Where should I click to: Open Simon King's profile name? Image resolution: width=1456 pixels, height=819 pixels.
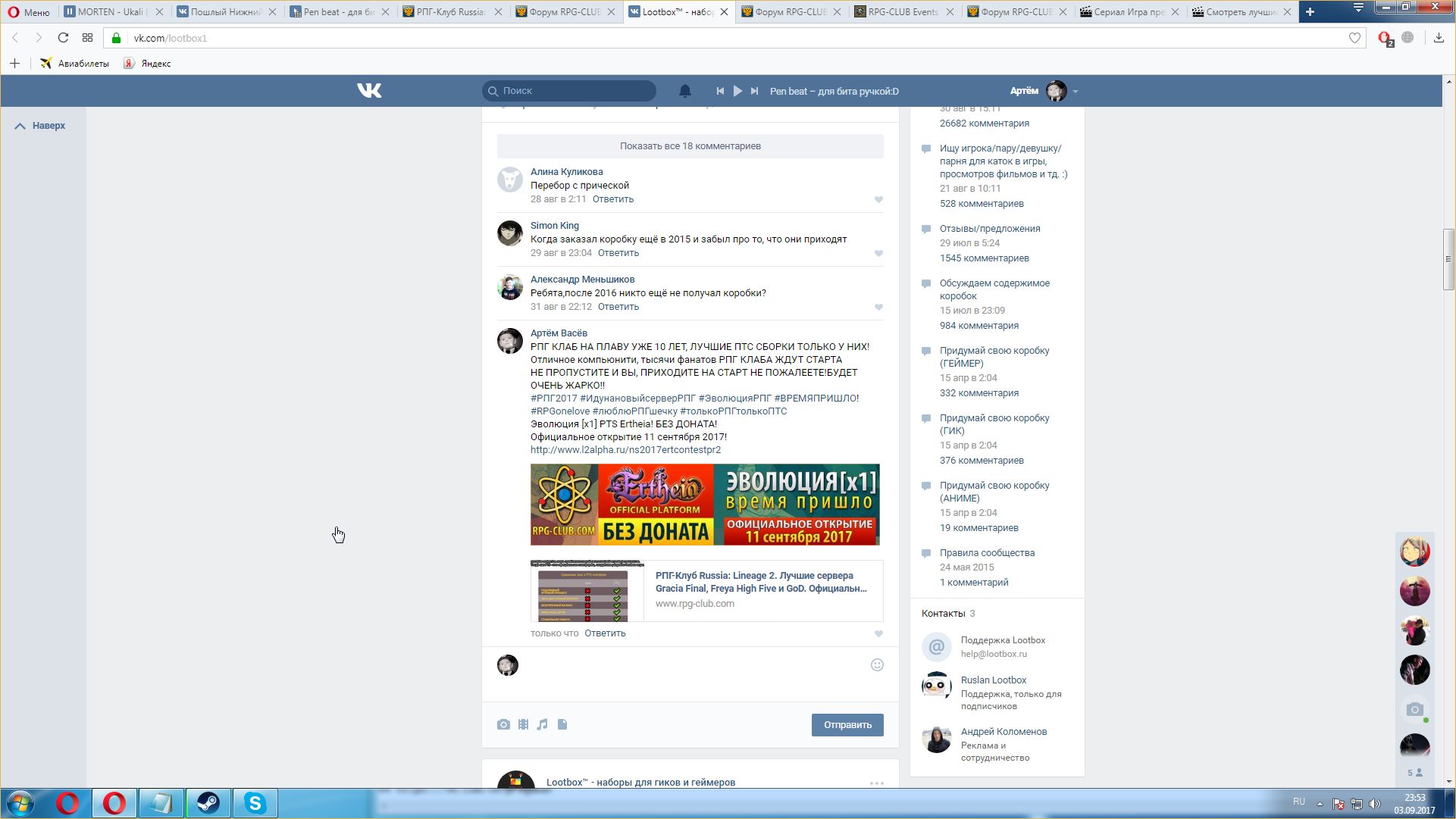coord(555,226)
